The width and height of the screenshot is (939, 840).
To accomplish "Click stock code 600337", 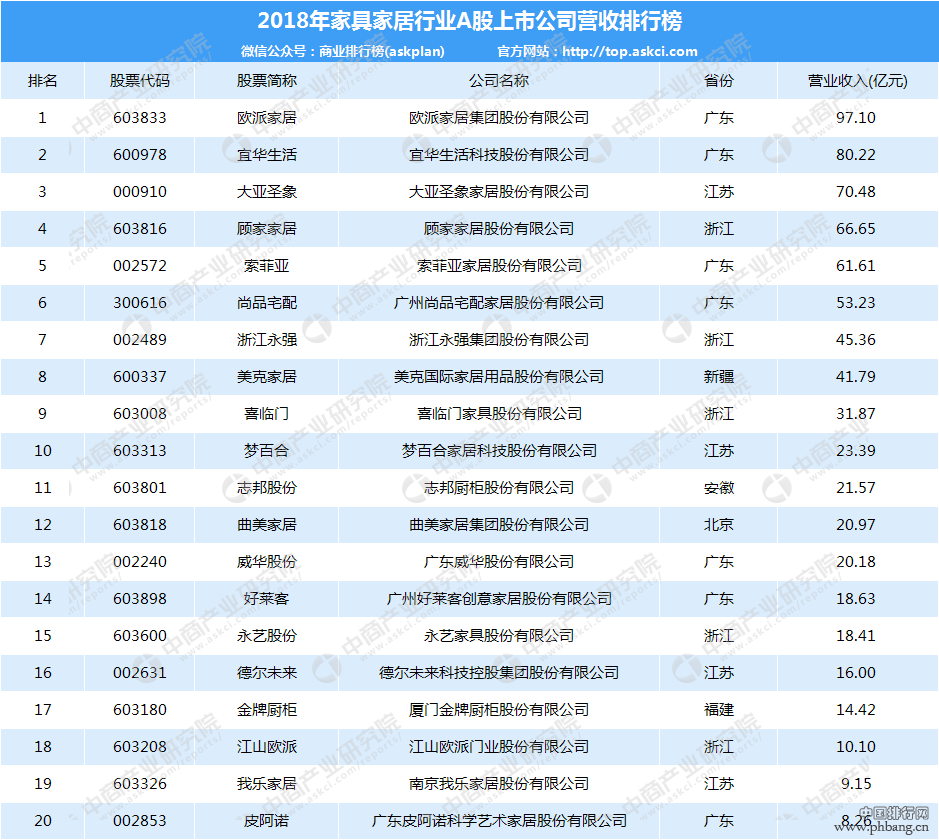I will pyautogui.click(x=140, y=377).
